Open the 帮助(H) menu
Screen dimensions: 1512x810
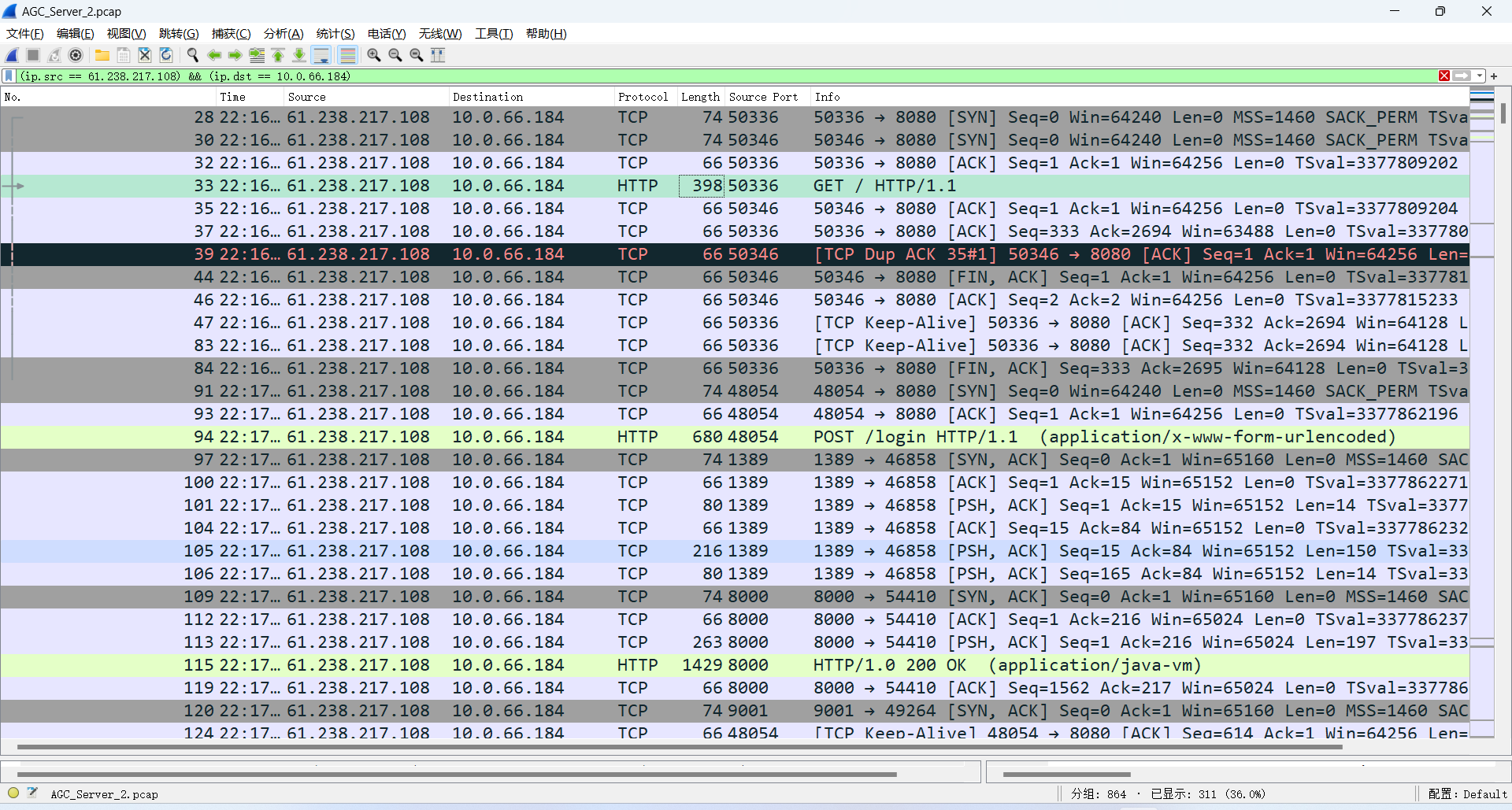coord(547,34)
